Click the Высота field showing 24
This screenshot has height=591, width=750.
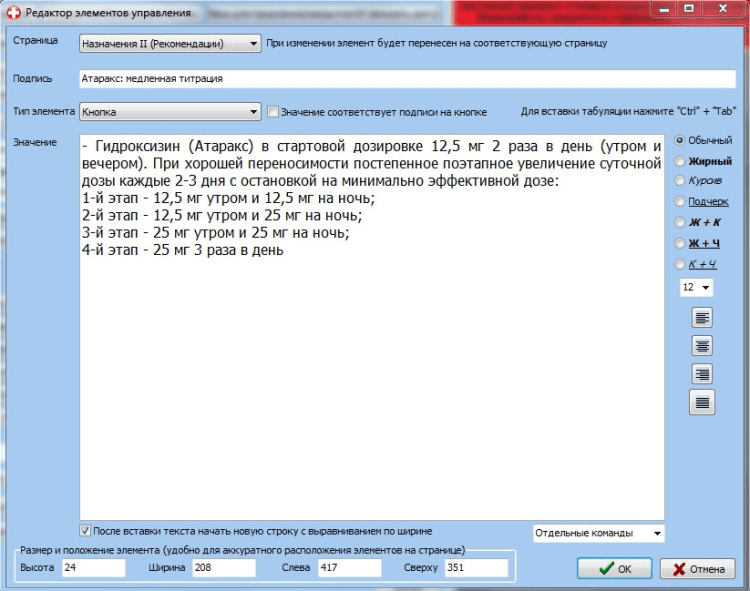pyautogui.click(x=94, y=568)
